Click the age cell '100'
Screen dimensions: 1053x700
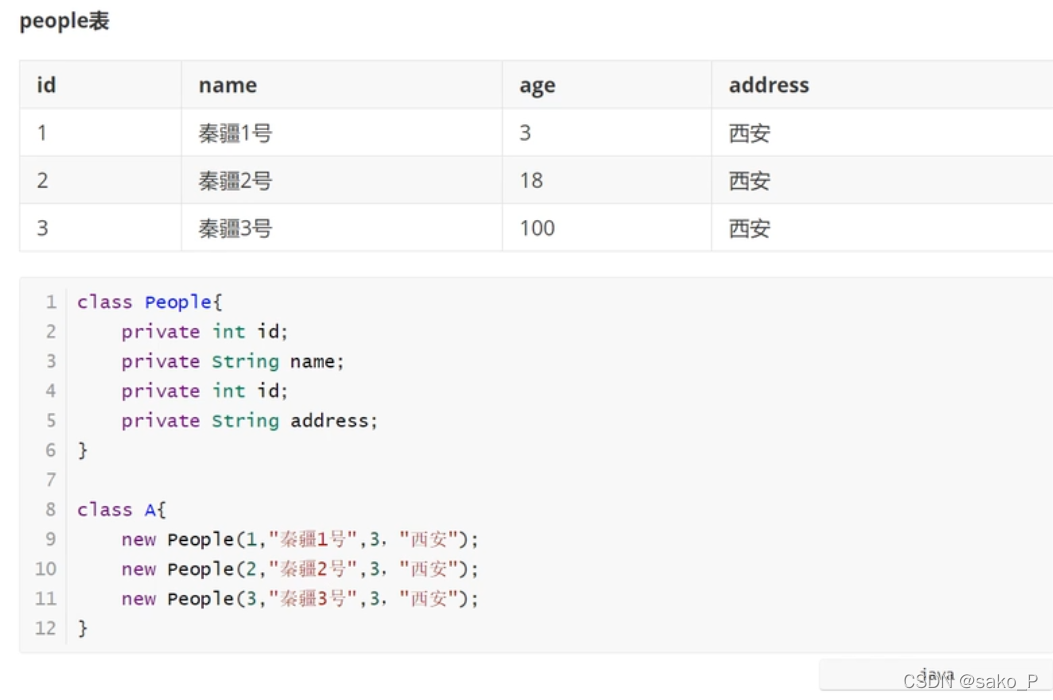pos(537,228)
